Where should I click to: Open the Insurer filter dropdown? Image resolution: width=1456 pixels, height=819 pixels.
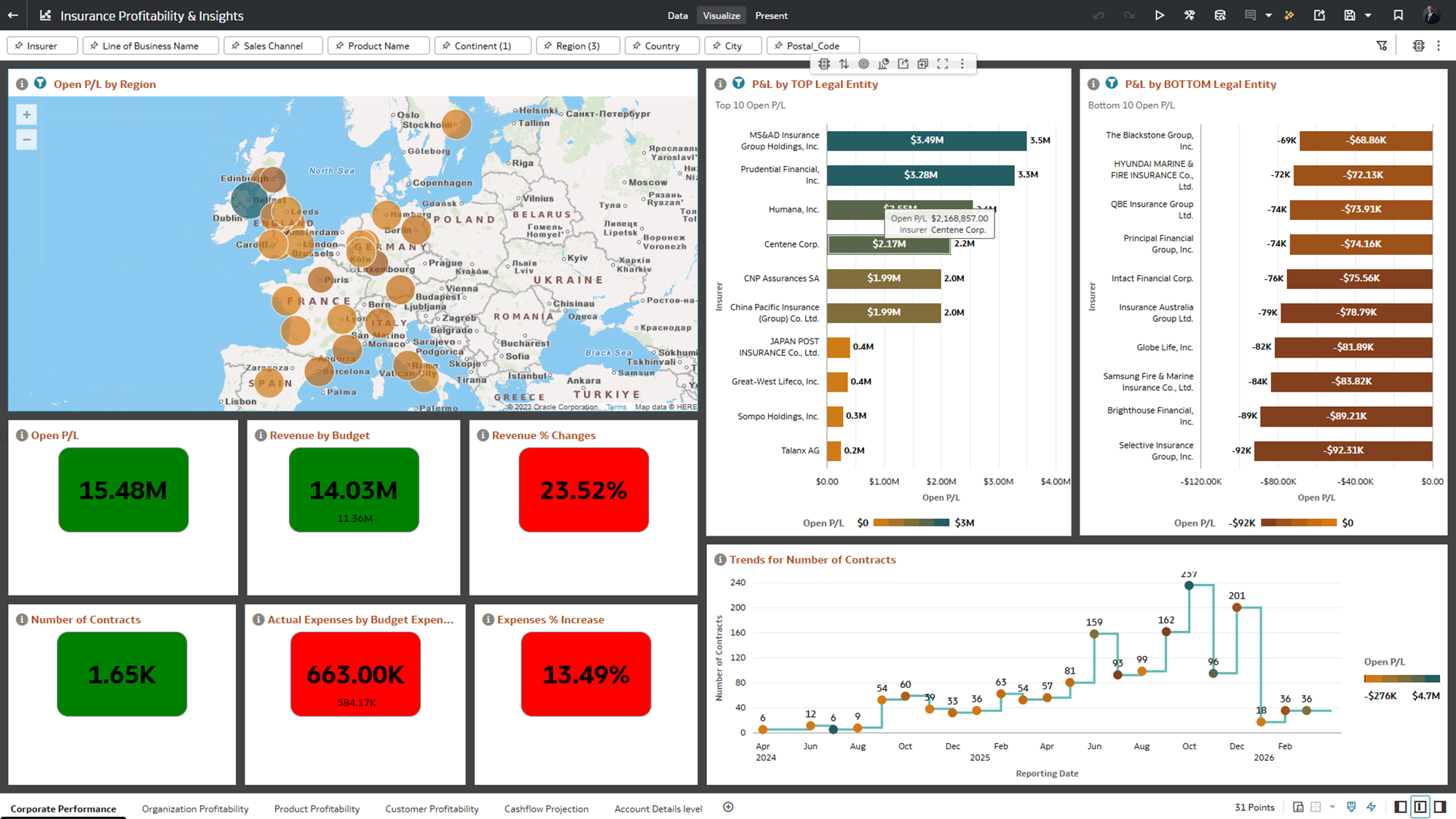[x=42, y=46]
